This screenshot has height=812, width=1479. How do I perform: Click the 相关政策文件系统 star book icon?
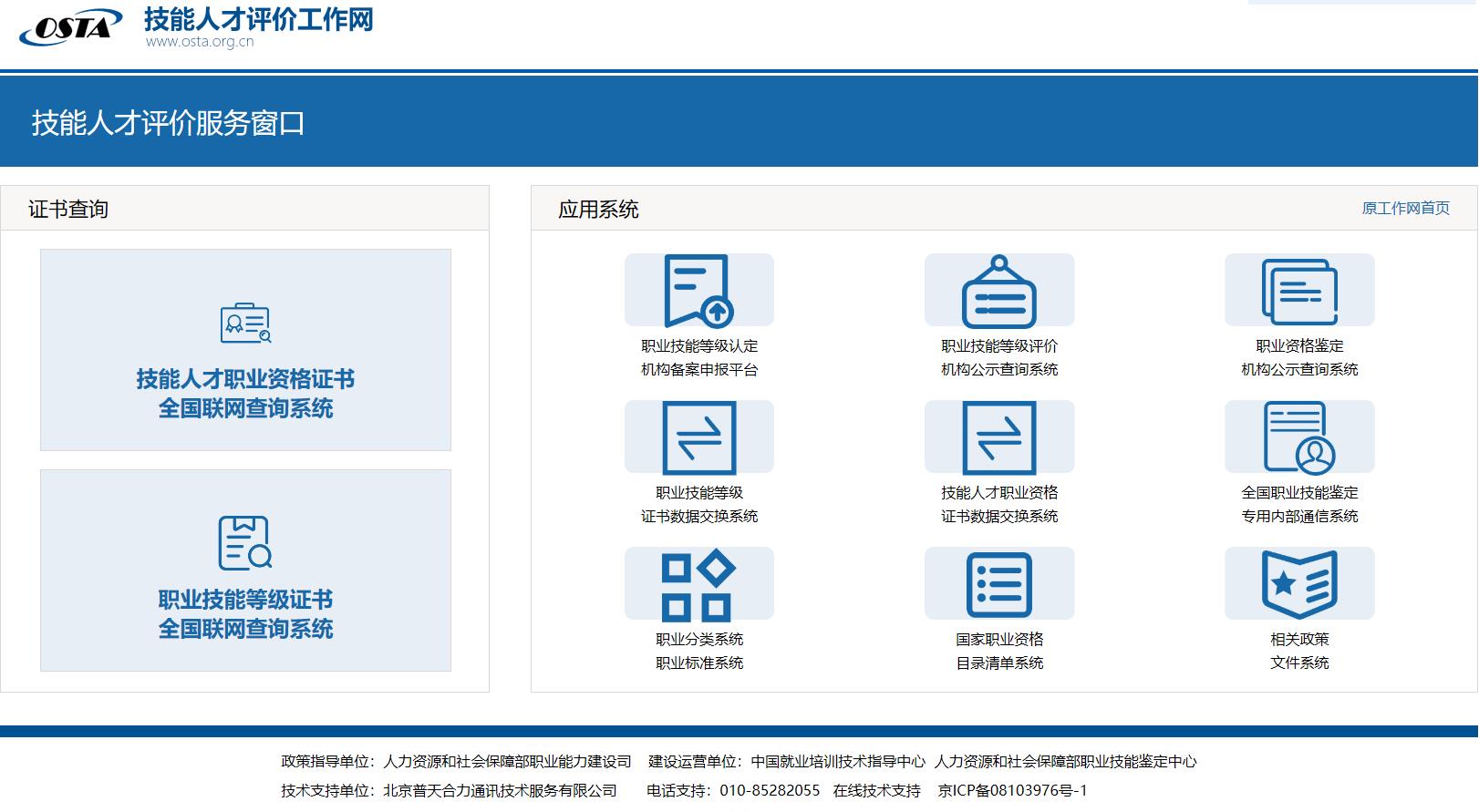[x=1299, y=584]
